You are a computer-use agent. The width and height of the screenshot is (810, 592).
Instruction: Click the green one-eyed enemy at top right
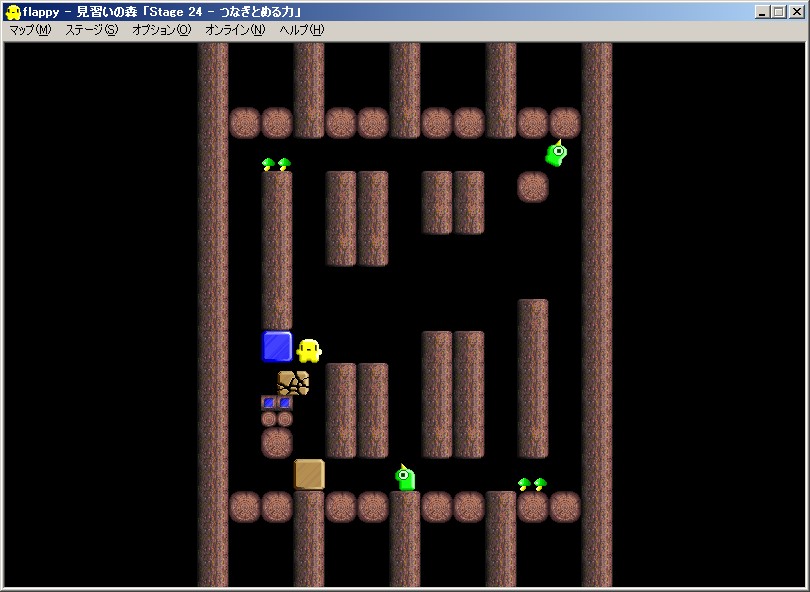click(x=556, y=153)
